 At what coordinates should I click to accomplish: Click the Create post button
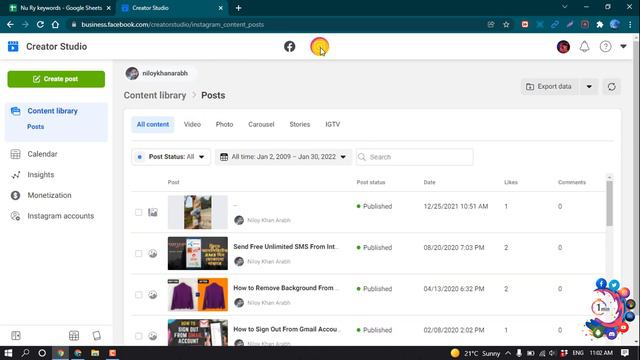pos(56,79)
